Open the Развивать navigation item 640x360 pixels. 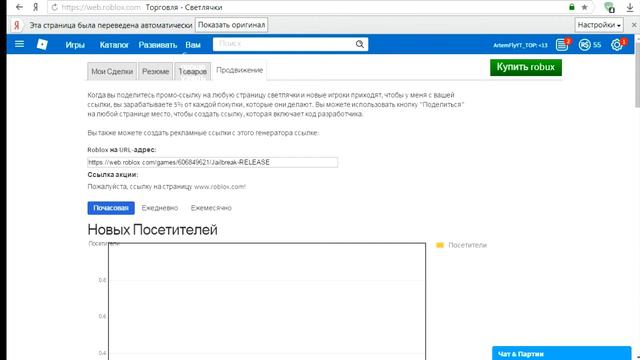(x=158, y=45)
